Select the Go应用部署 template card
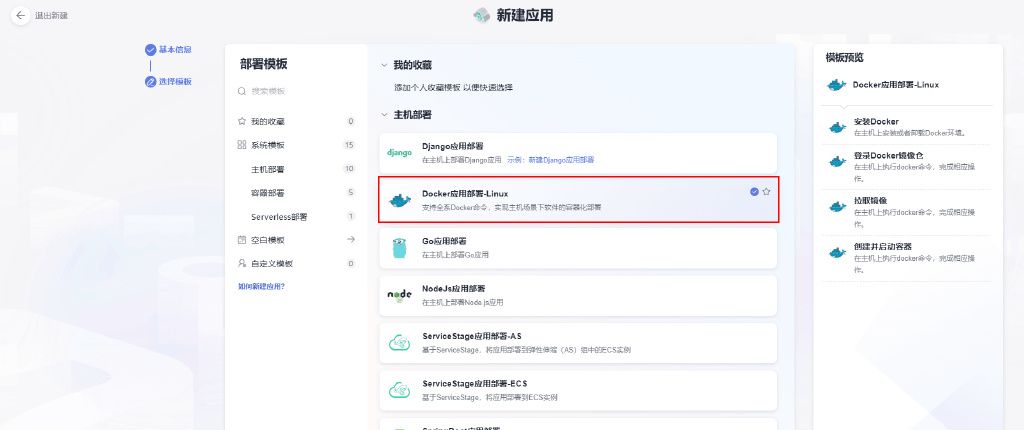1024x430 pixels. [x=578, y=248]
